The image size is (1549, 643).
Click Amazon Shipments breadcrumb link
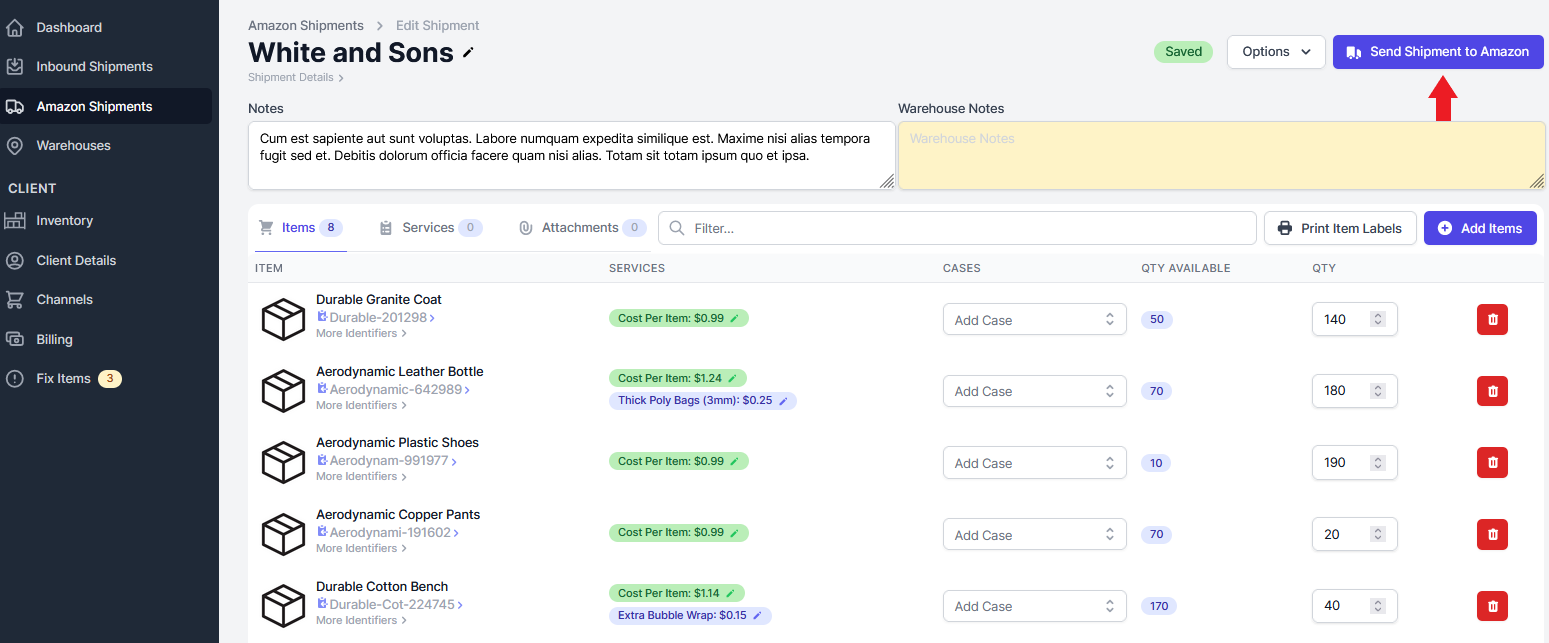[306, 25]
